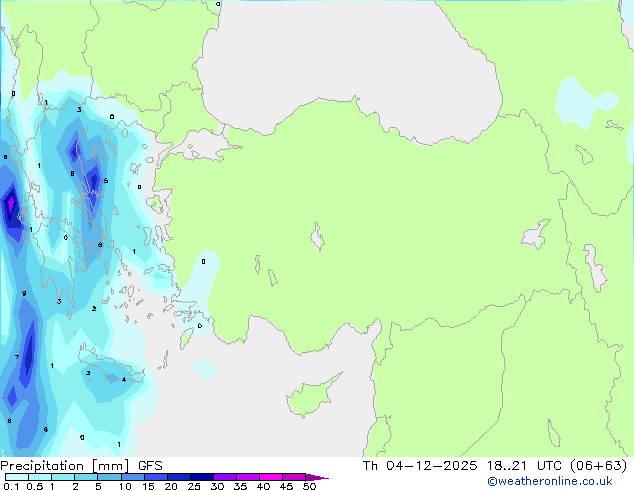
Task: Click the legend label '15'
Action: (148, 486)
